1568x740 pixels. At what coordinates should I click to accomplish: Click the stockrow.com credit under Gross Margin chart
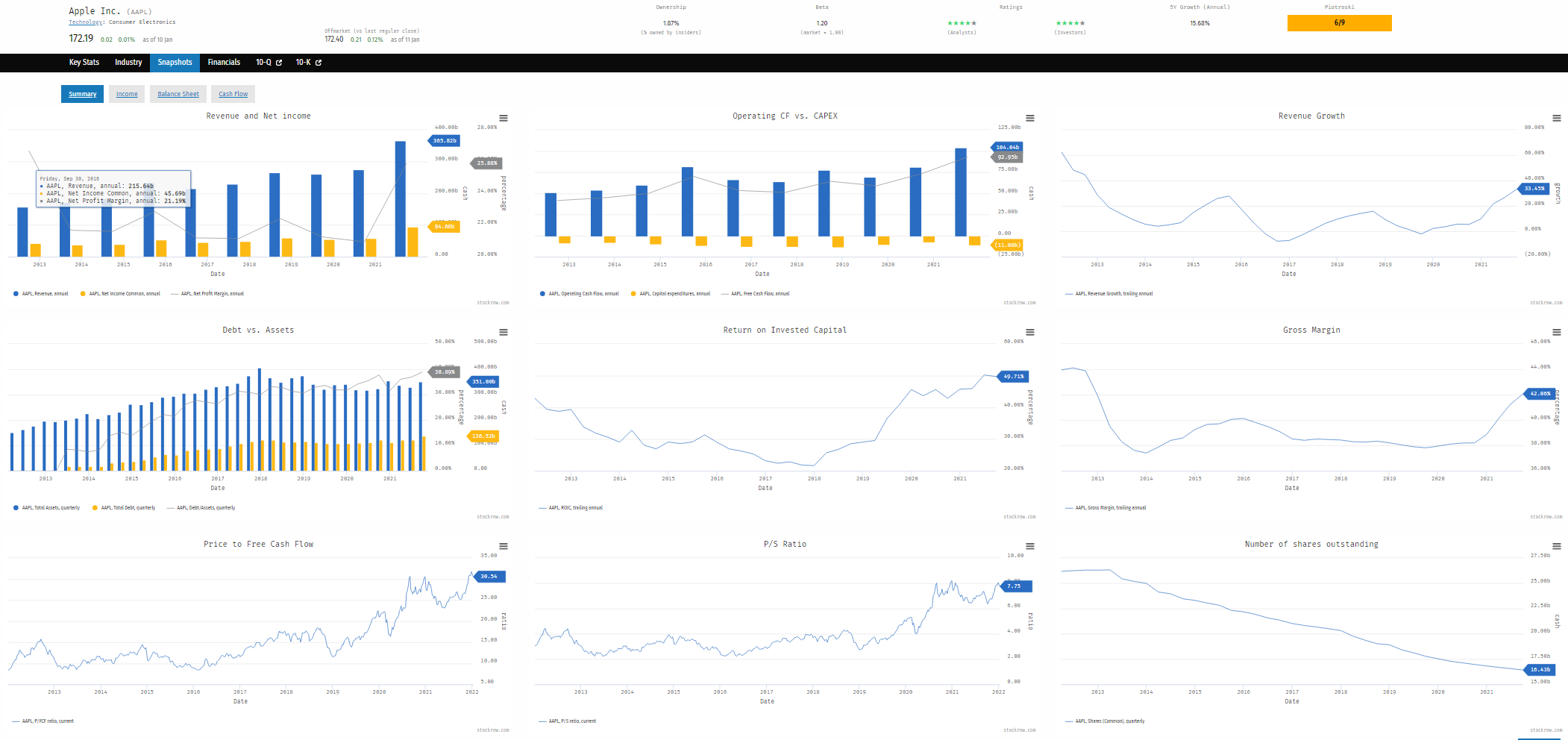click(1546, 517)
